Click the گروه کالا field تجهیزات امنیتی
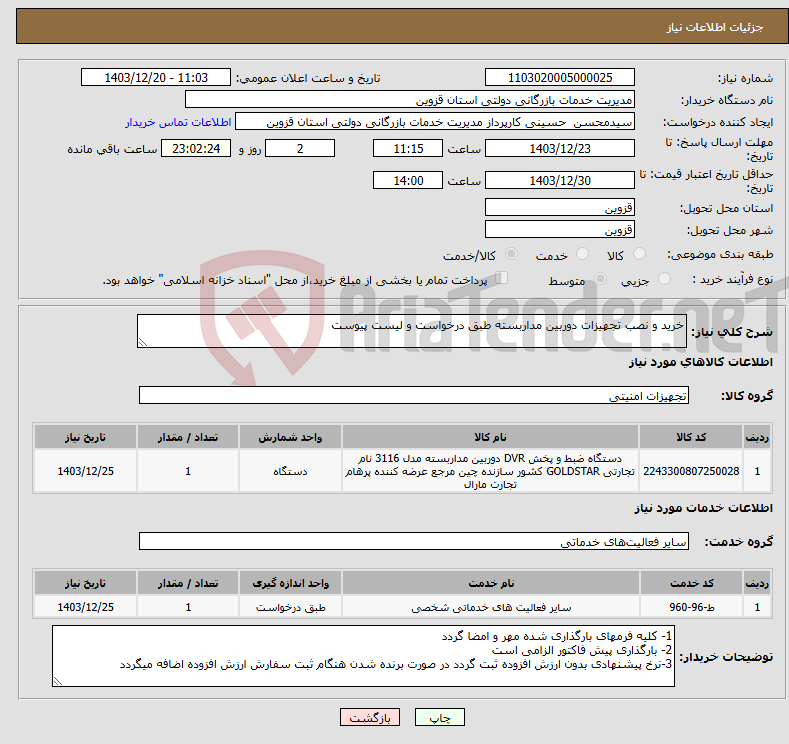The height and width of the screenshot is (744, 789). pyautogui.click(x=414, y=395)
